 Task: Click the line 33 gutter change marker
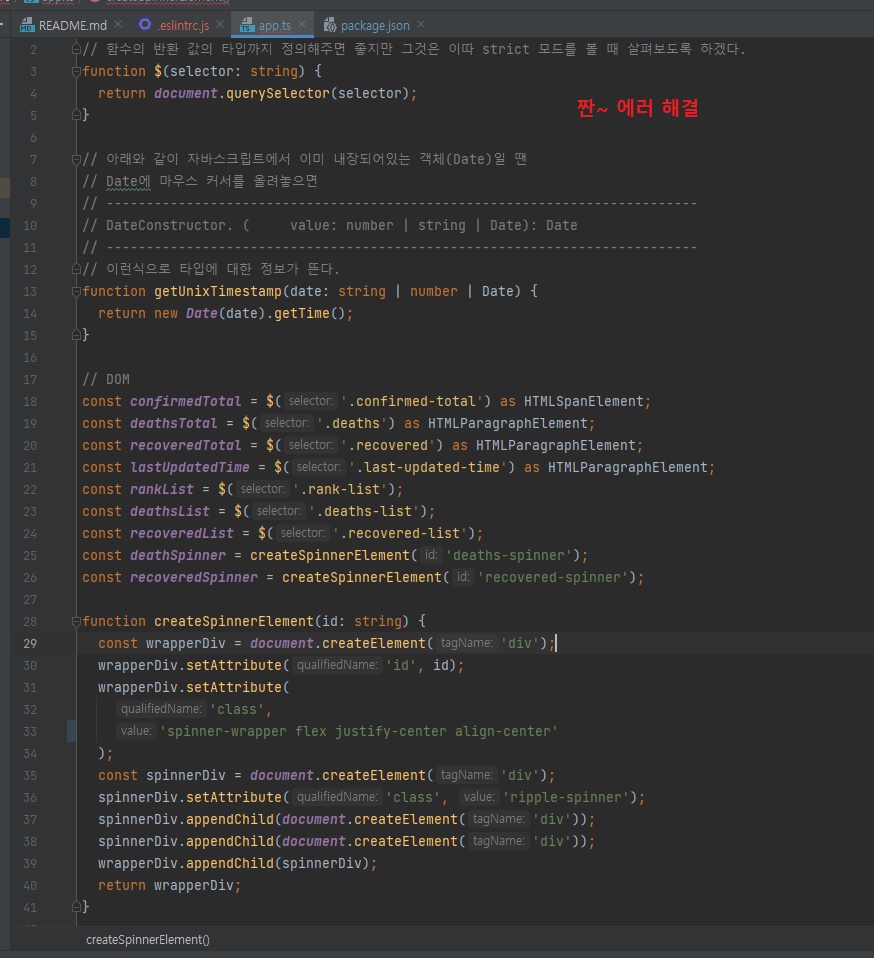(71, 731)
